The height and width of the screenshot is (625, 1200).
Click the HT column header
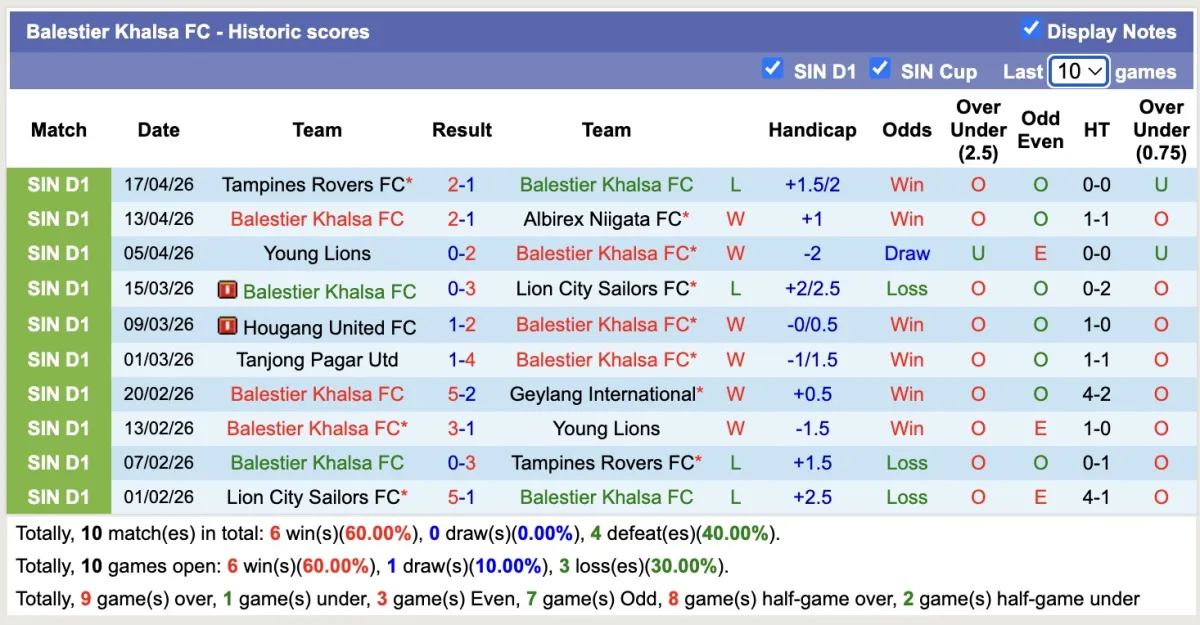(x=1096, y=130)
